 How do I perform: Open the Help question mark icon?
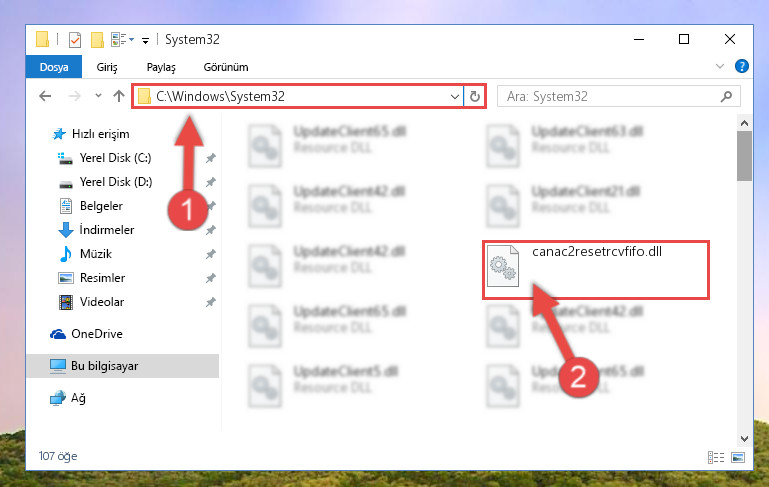(x=742, y=66)
